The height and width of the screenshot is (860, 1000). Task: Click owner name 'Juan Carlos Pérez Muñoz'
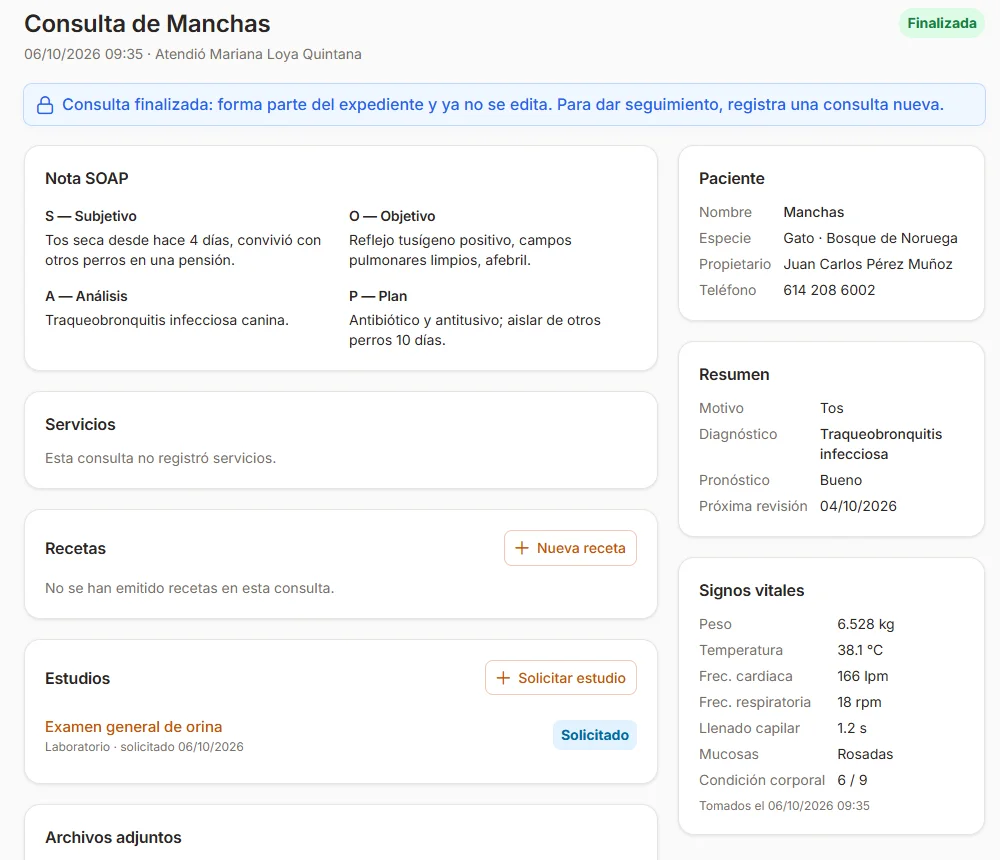tap(867, 264)
